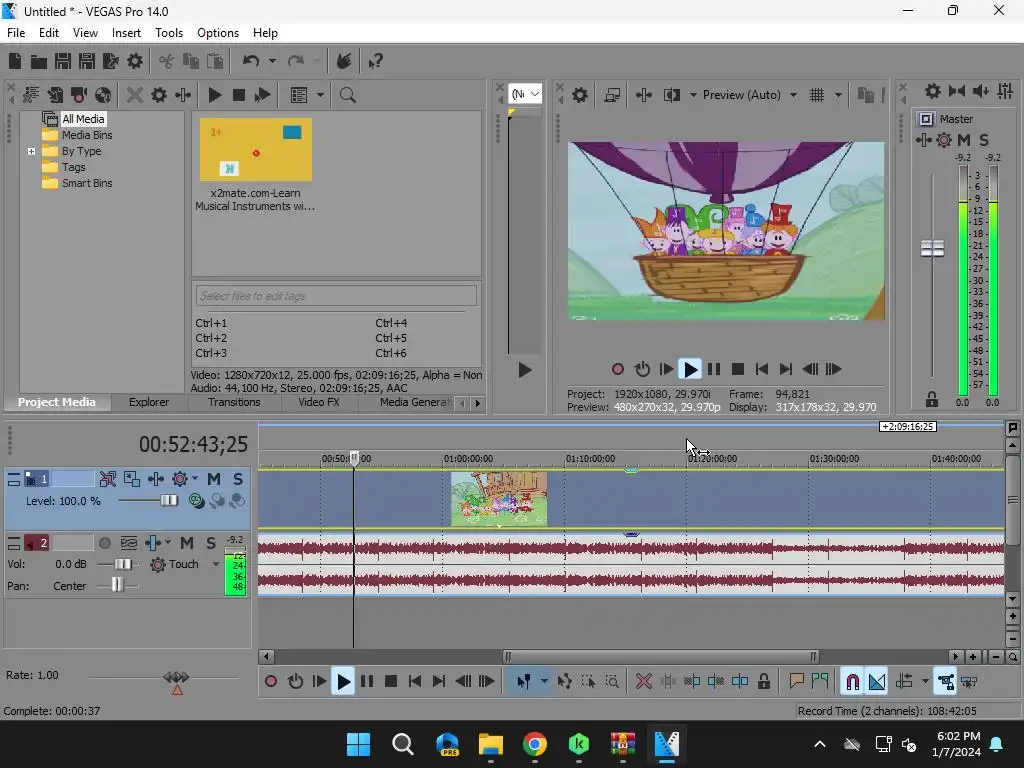
Task: Toggle Mute on Master bus
Action: tap(964, 140)
